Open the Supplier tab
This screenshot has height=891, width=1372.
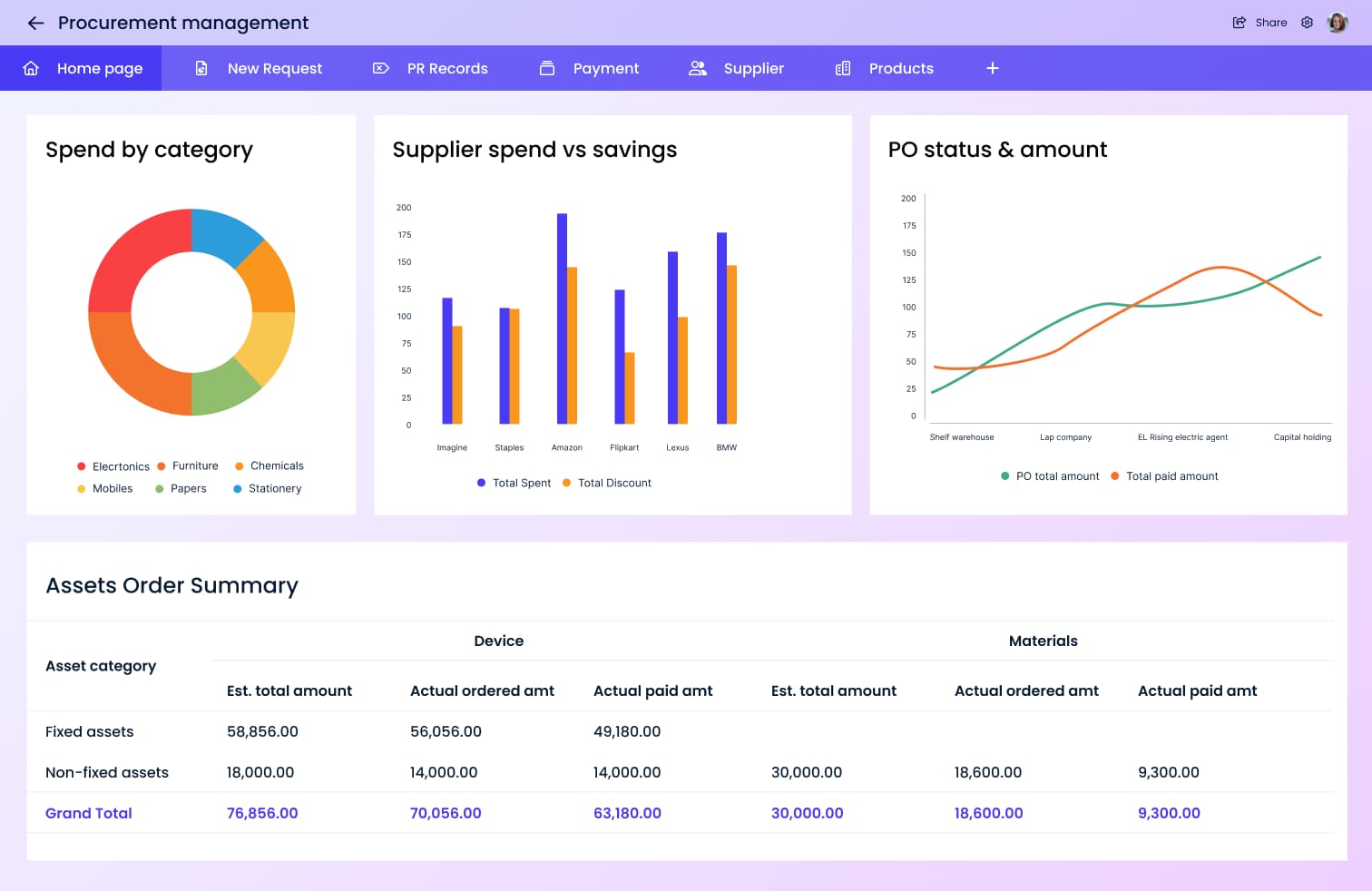(753, 68)
